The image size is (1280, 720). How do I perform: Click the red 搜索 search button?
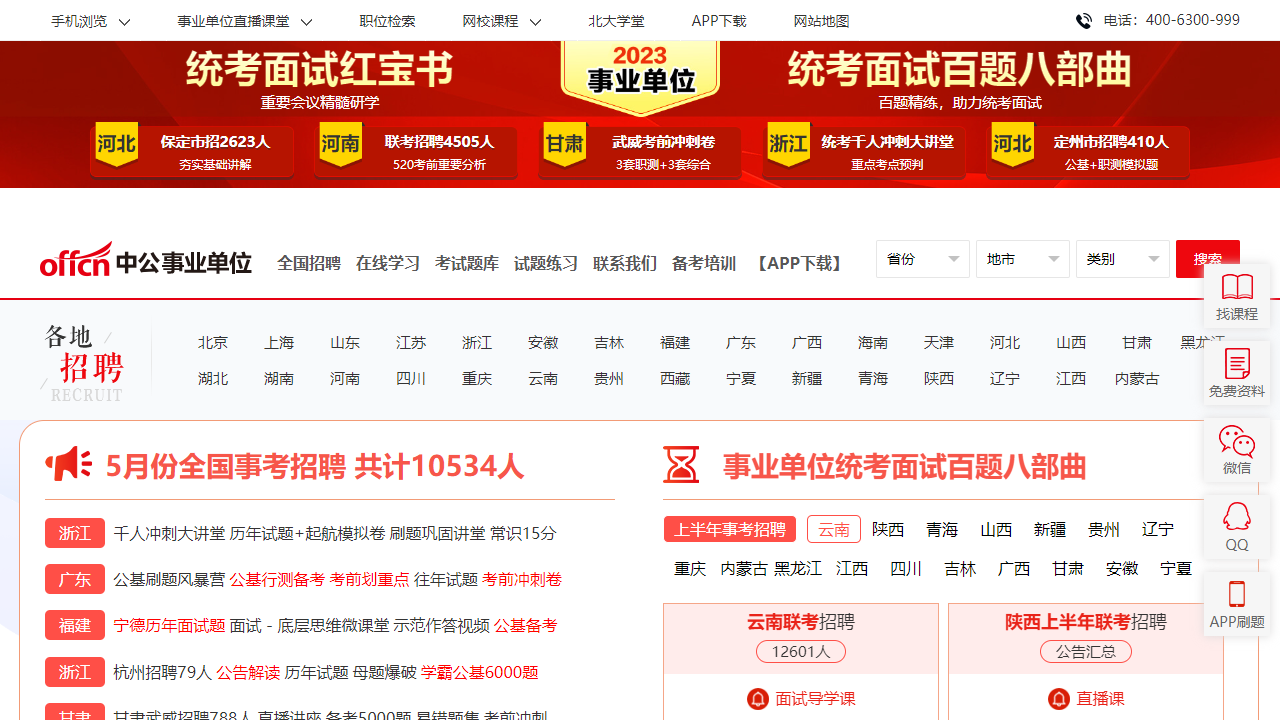click(x=1208, y=259)
